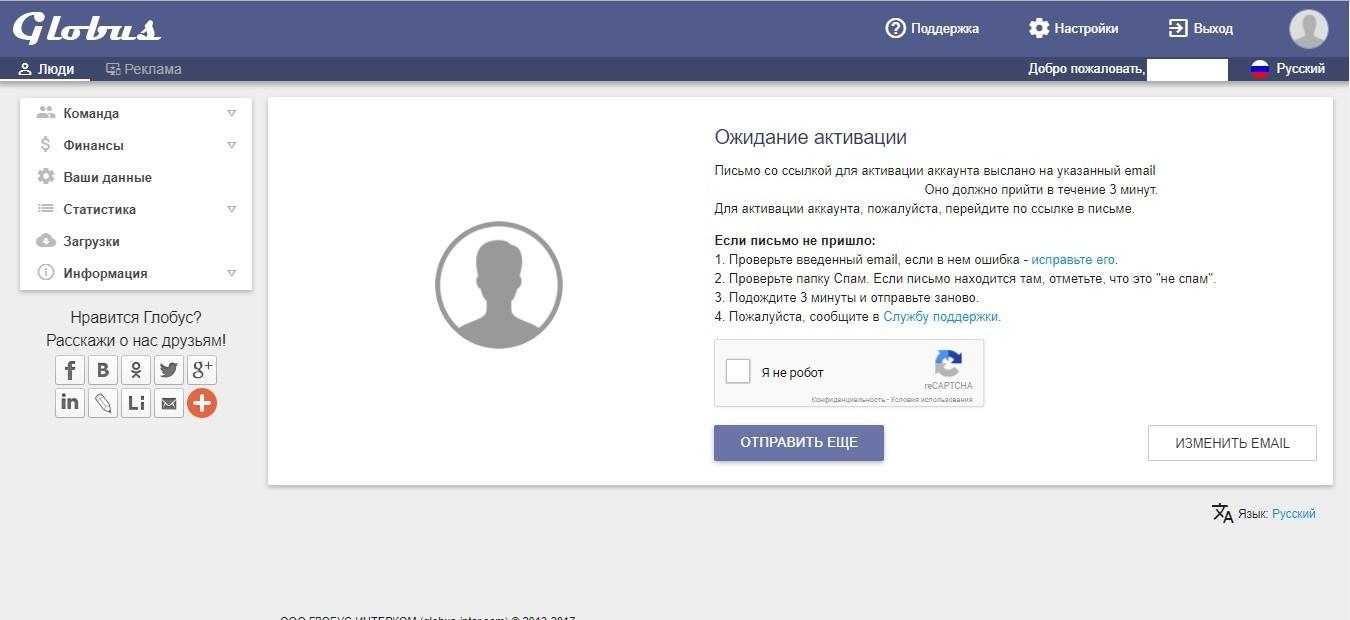Viewport: 1350px width, 620px height.
Task: Click Добро пожаловать greeting text
Action: coord(1086,69)
